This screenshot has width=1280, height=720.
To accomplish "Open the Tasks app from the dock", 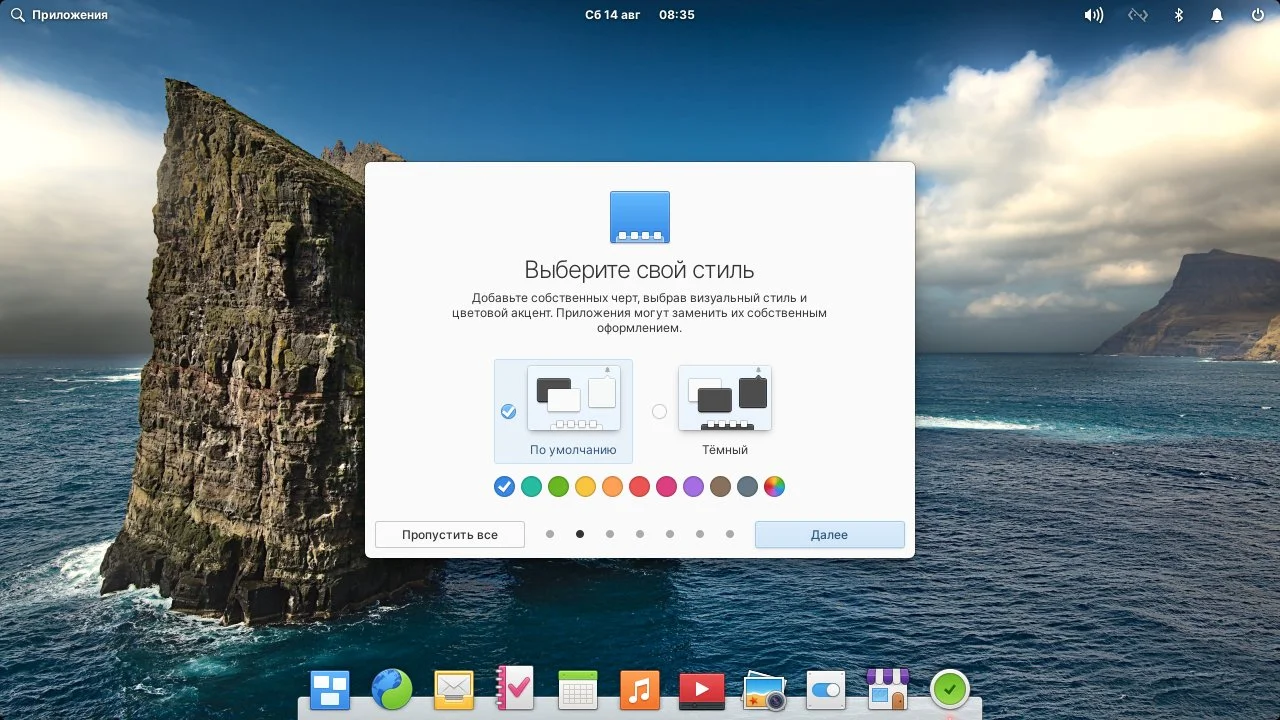I will 515,689.
